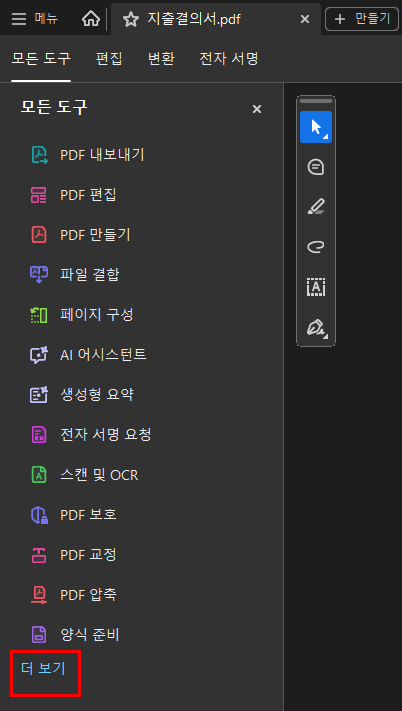Activate the selection arrow tool
The image size is (402, 711).
point(316,127)
